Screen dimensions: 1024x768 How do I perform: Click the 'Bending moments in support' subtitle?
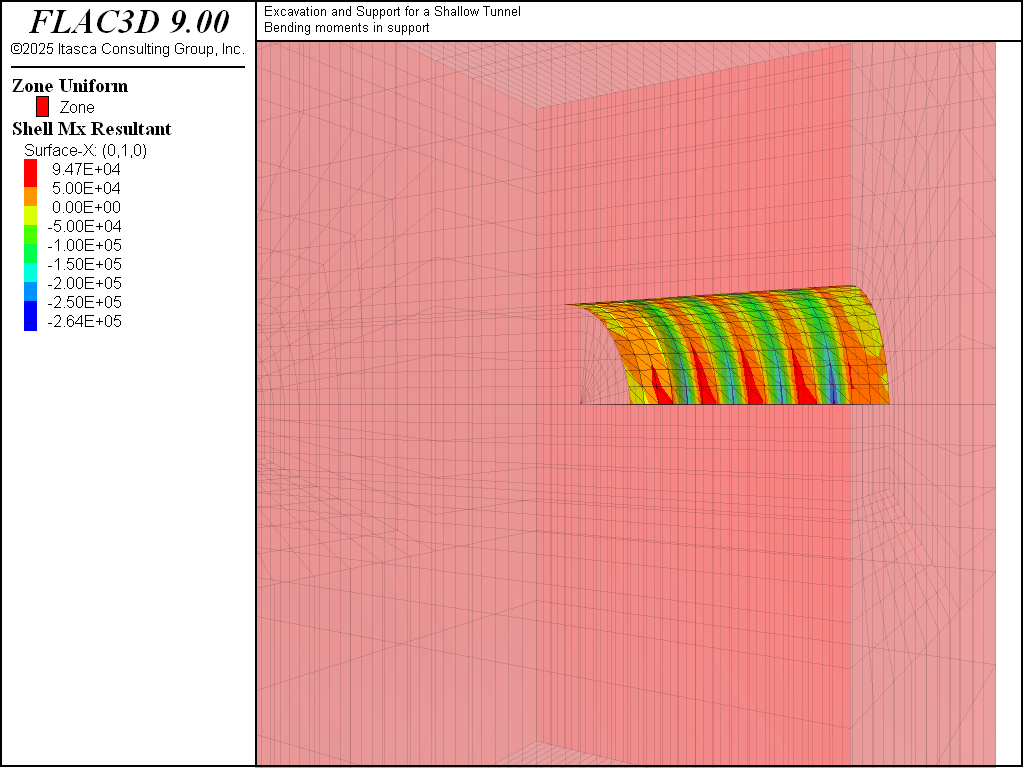pyautogui.click(x=347, y=28)
